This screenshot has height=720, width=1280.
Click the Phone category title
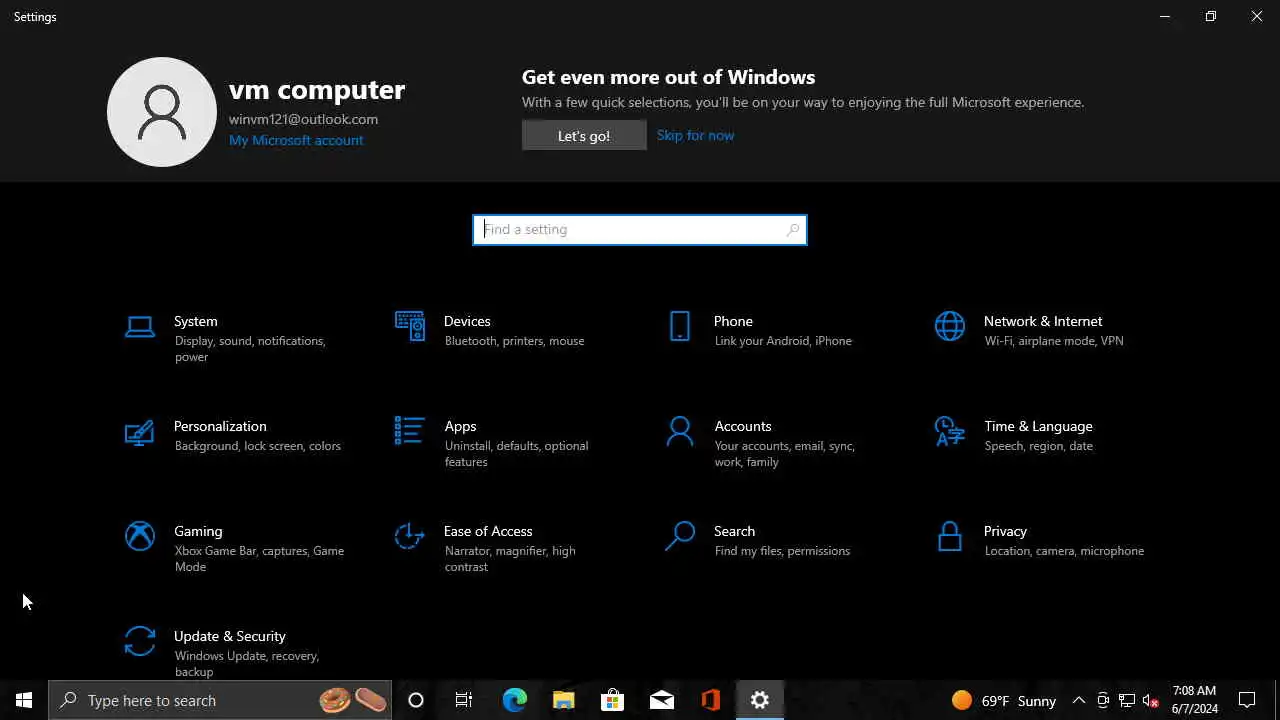pyautogui.click(x=733, y=321)
